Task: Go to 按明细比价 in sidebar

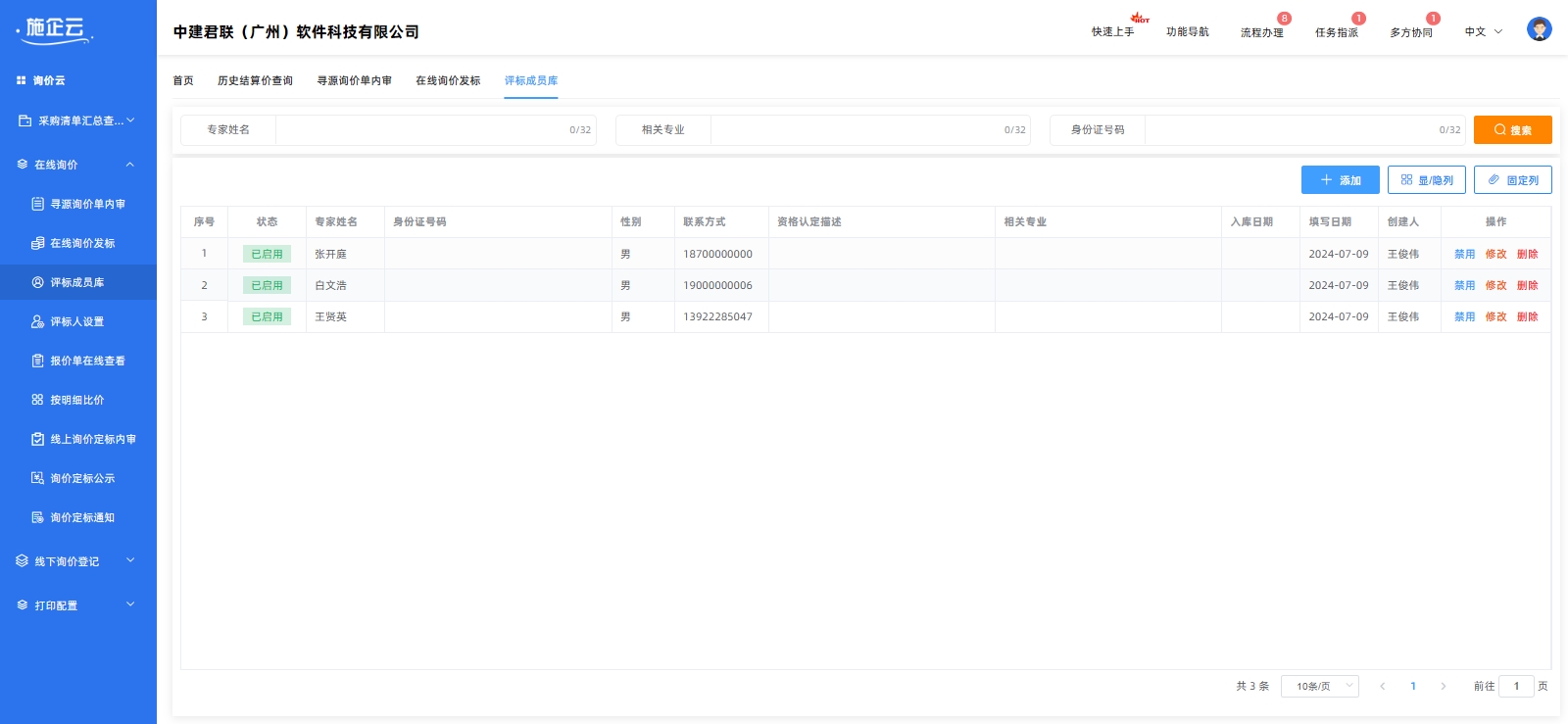Action: (76, 400)
